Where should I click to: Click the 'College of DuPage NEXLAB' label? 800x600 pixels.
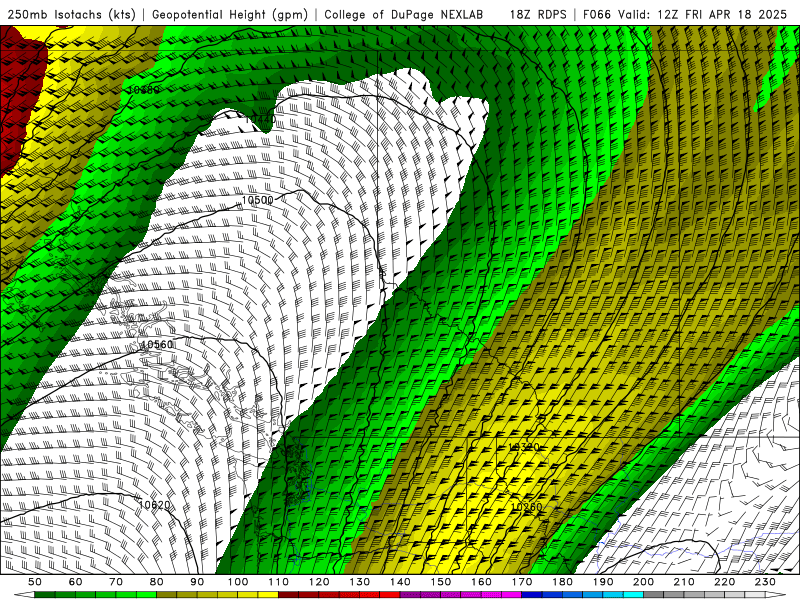tap(404, 15)
